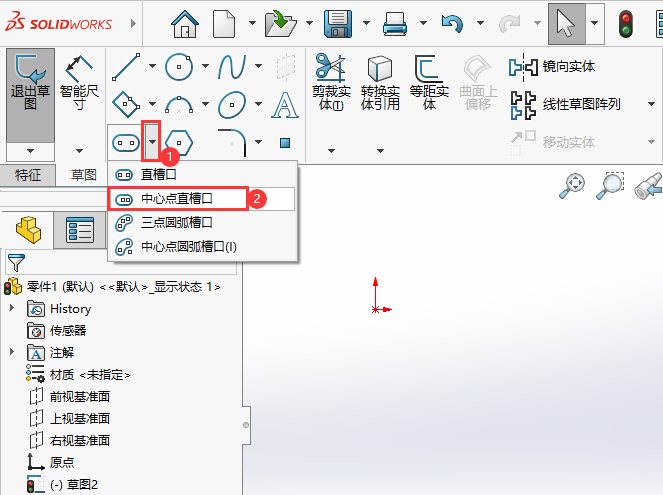Select the Ellipse sketch tool
The image size is (663, 495).
[232, 104]
